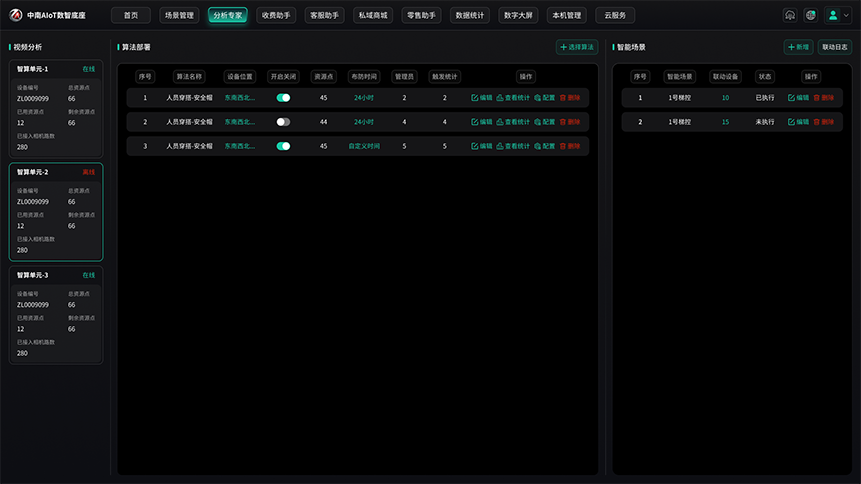Open the 联动日志 button
The width and height of the screenshot is (861, 484).
835,47
